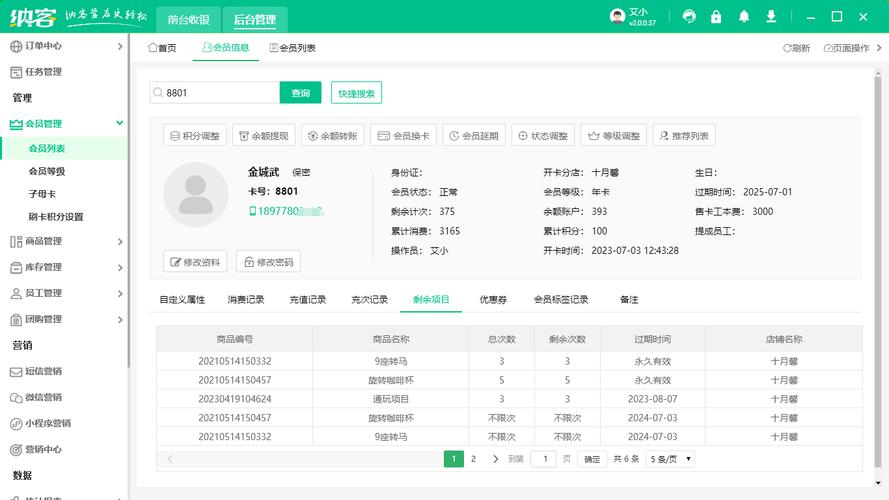The height and width of the screenshot is (500, 889).
Task: Select 会员信息 page tab
Action: (x=226, y=48)
